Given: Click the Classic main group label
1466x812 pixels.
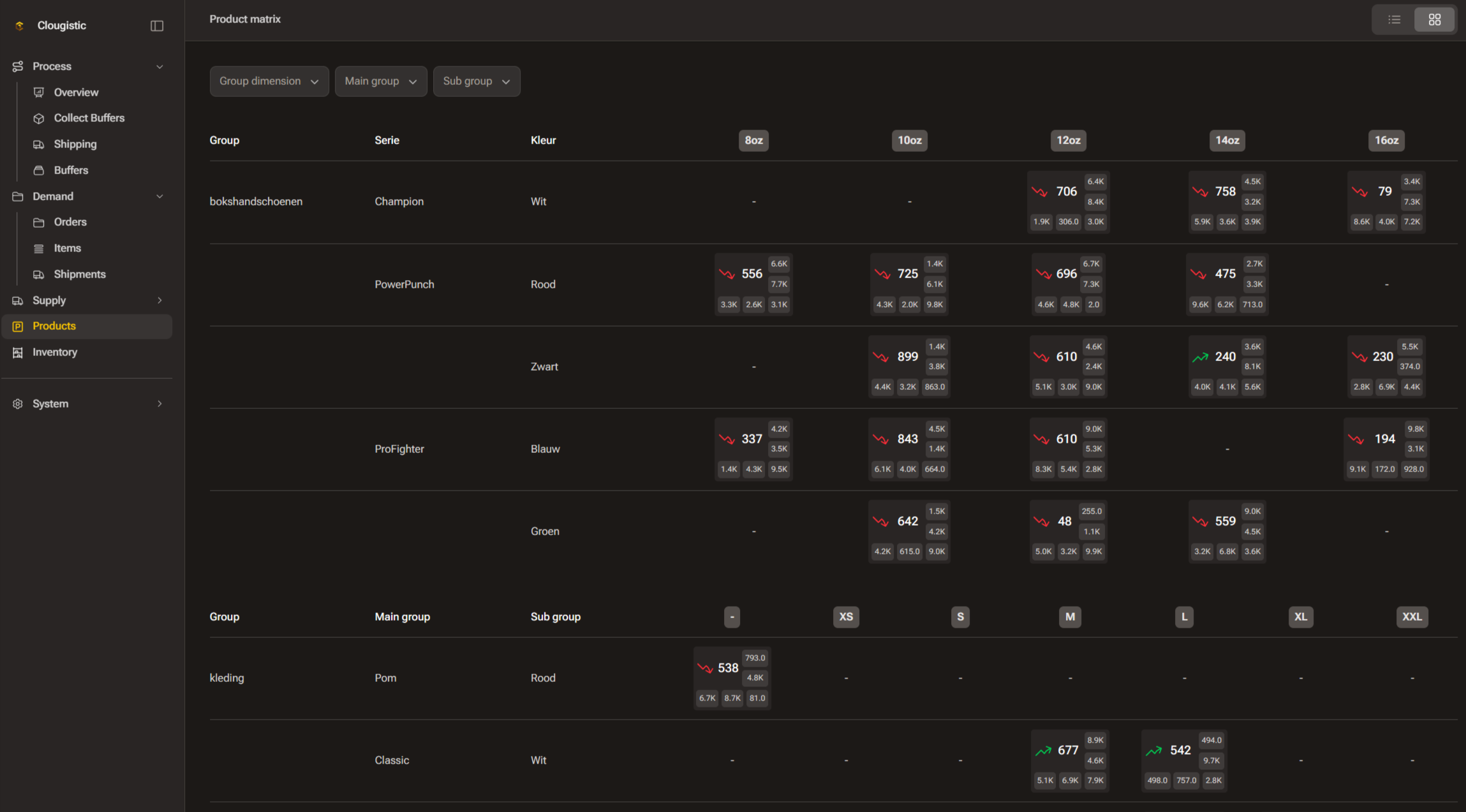Looking at the screenshot, I should tap(392, 760).
